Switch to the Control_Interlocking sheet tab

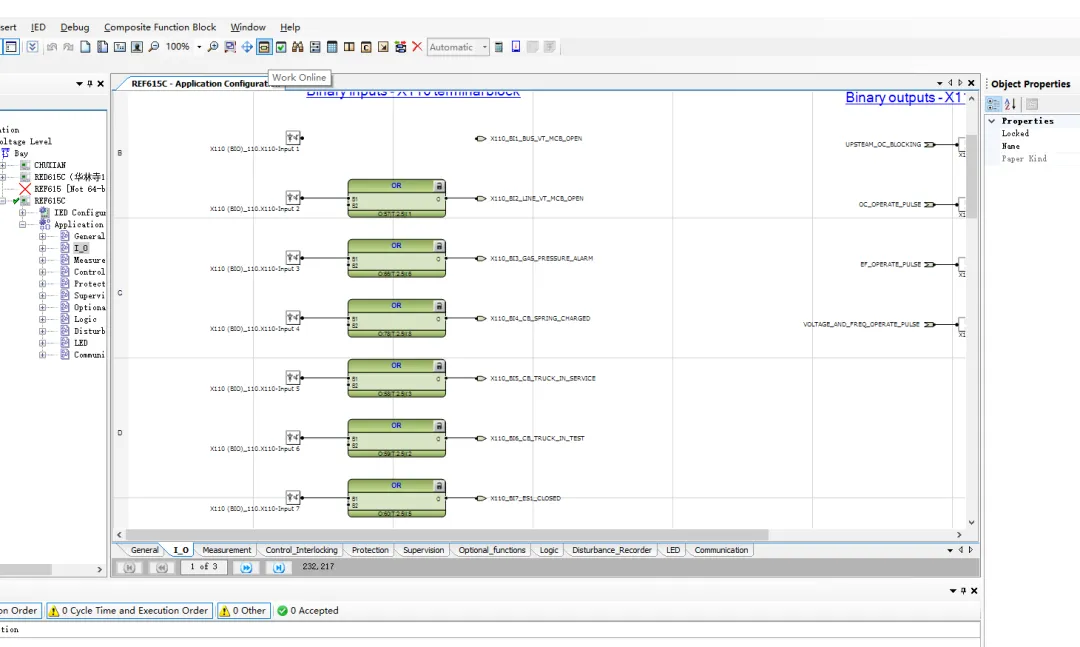pyautogui.click(x=301, y=550)
